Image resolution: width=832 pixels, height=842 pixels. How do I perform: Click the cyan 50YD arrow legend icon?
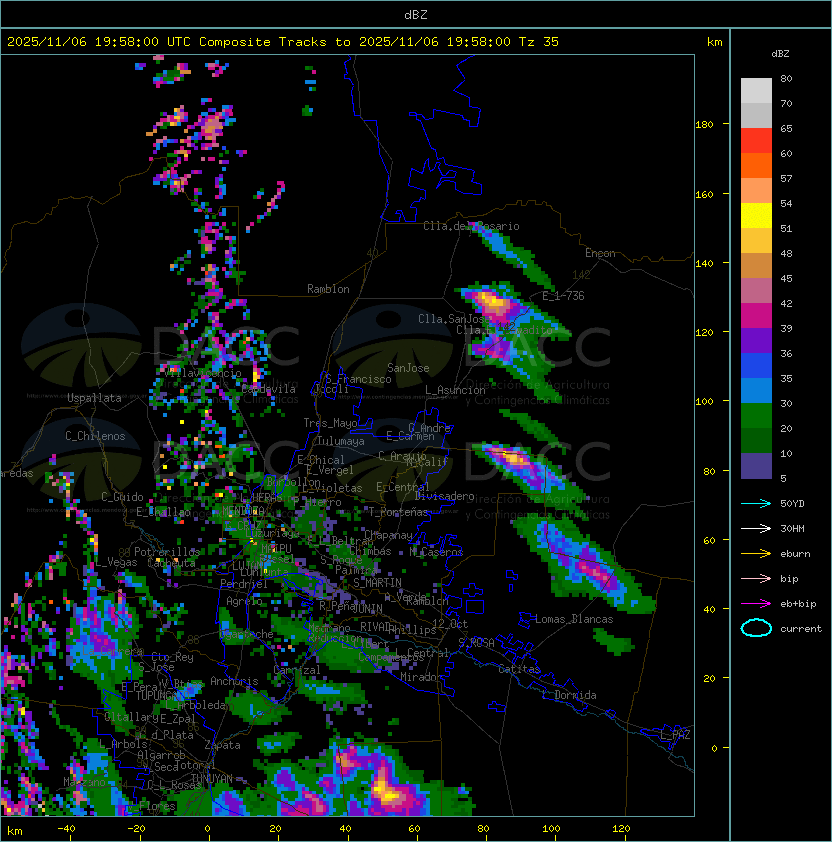756,503
